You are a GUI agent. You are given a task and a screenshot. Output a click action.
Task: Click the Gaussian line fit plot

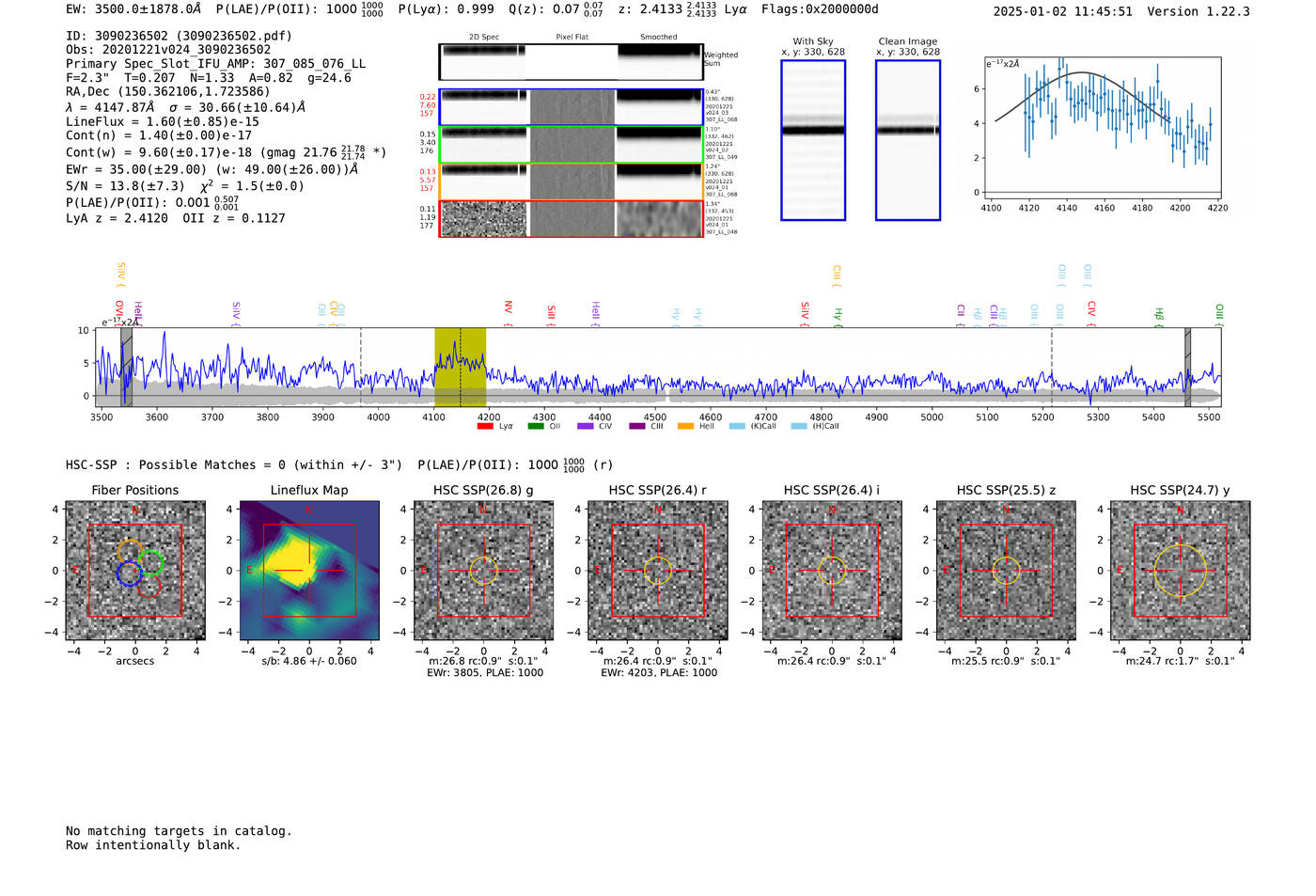point(1102,128)
